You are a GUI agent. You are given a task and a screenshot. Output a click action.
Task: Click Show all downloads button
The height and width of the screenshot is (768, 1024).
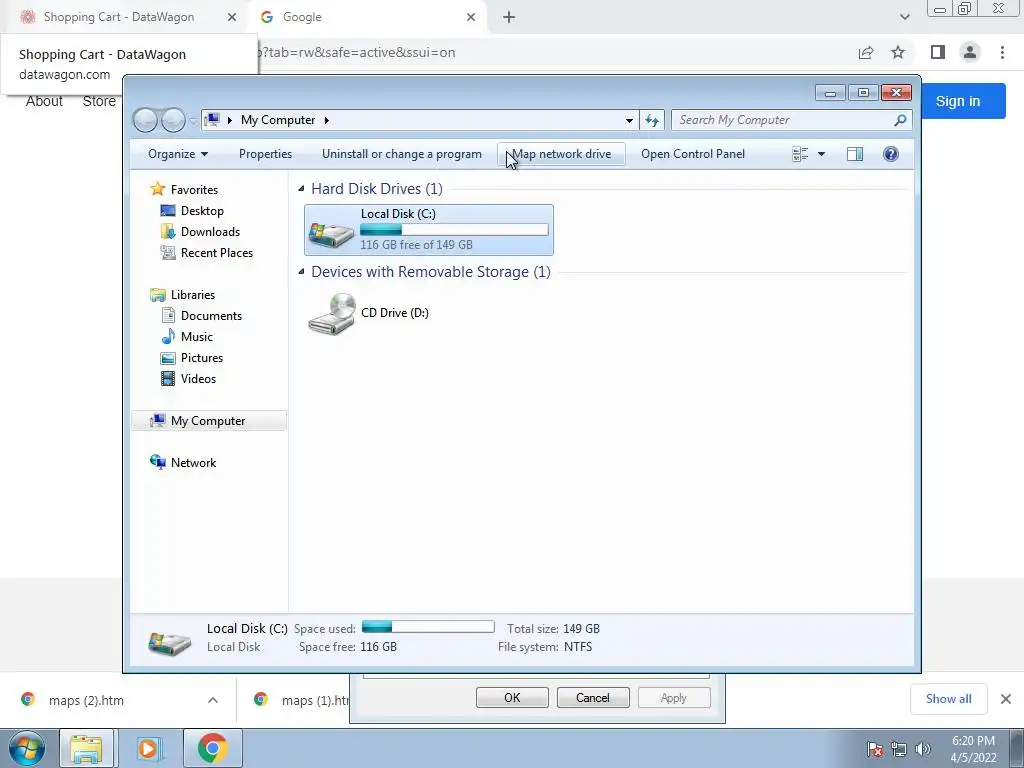coord(948,699)
